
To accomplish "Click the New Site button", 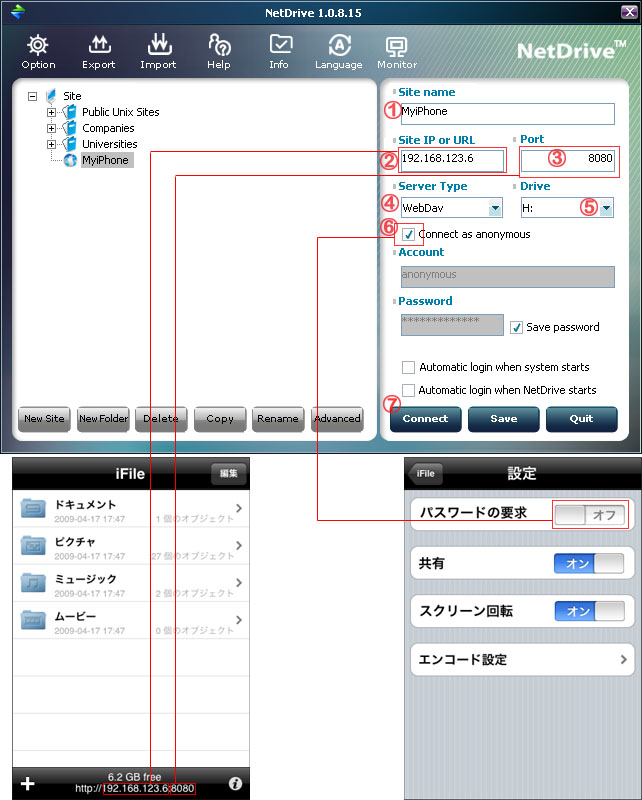I will [44, 419].
